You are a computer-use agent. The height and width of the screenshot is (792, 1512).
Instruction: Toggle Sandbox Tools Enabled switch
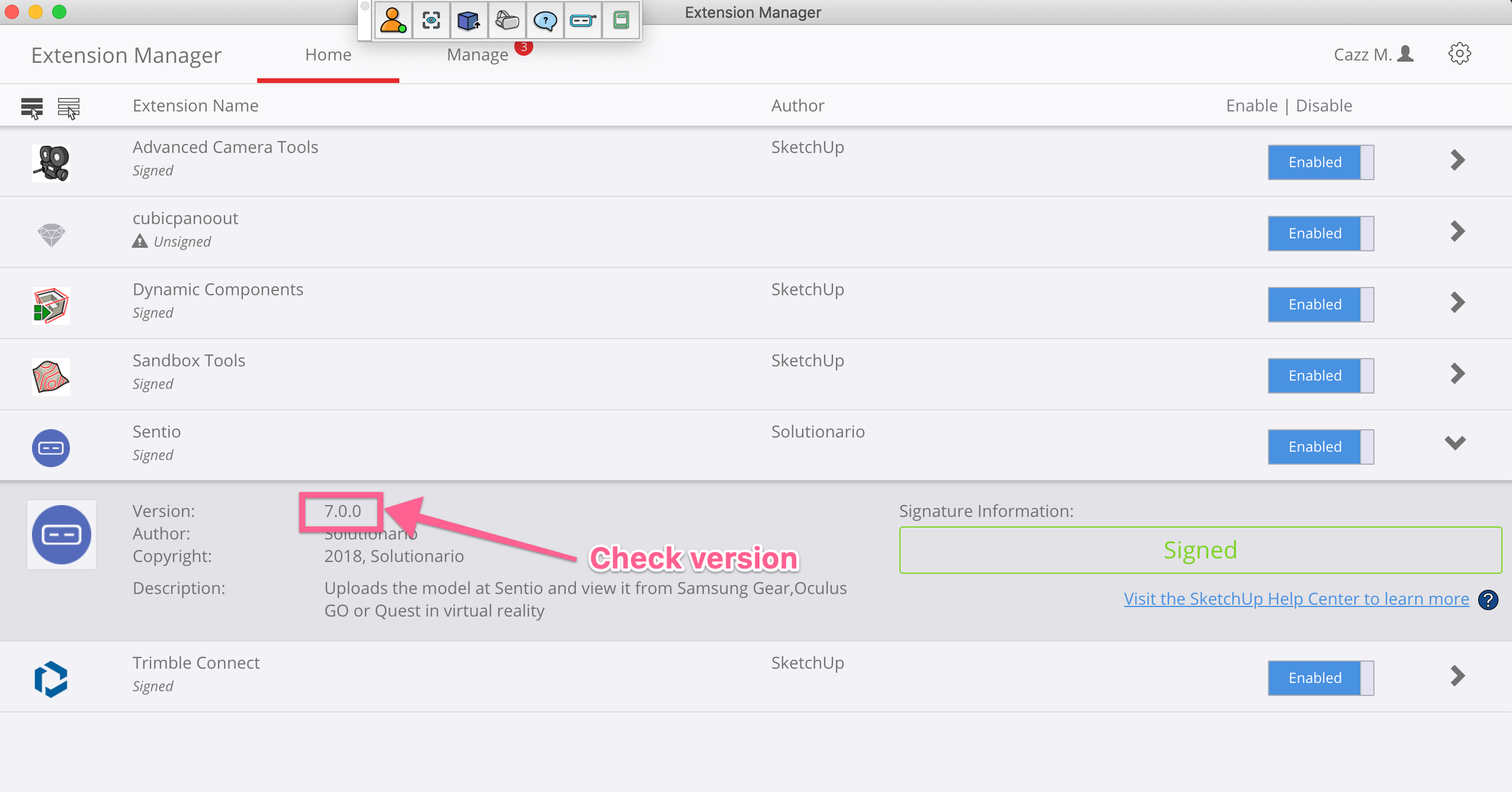(1321, 376)
